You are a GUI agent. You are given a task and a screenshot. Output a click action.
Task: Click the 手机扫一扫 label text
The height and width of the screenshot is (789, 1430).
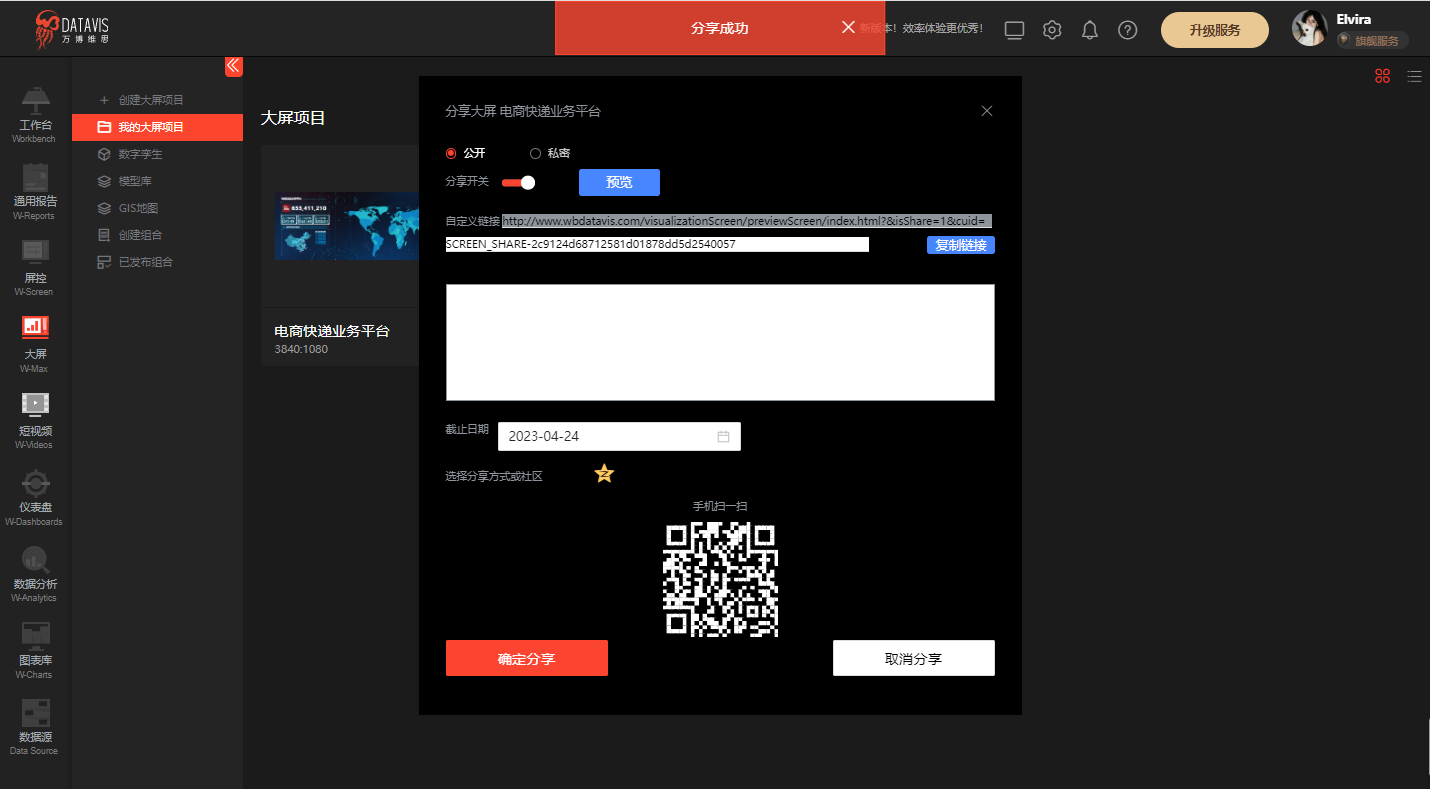pyautogui.click(x=720, y=506)
